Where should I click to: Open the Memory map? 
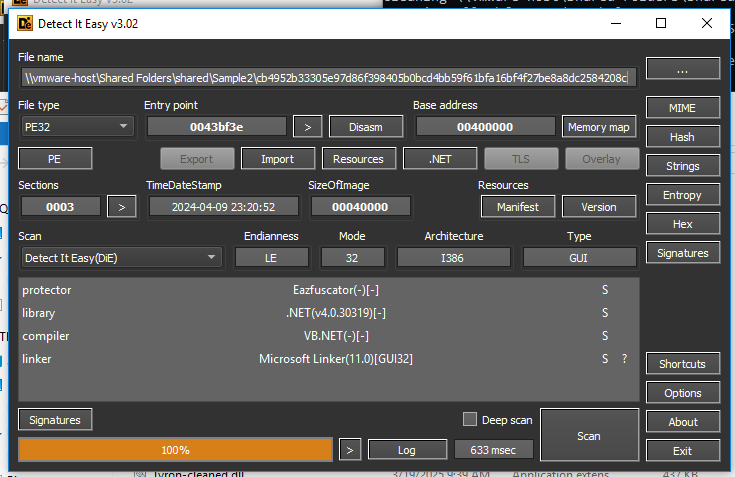pyautogui.click(x=599, y=127)
